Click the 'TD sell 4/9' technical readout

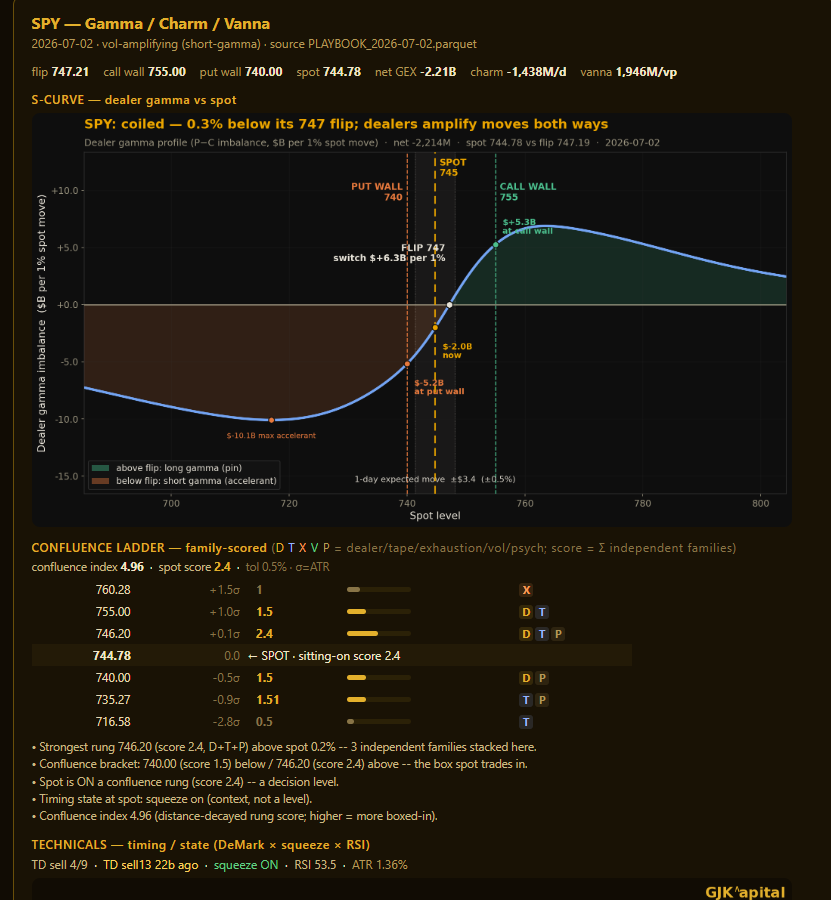60,865
